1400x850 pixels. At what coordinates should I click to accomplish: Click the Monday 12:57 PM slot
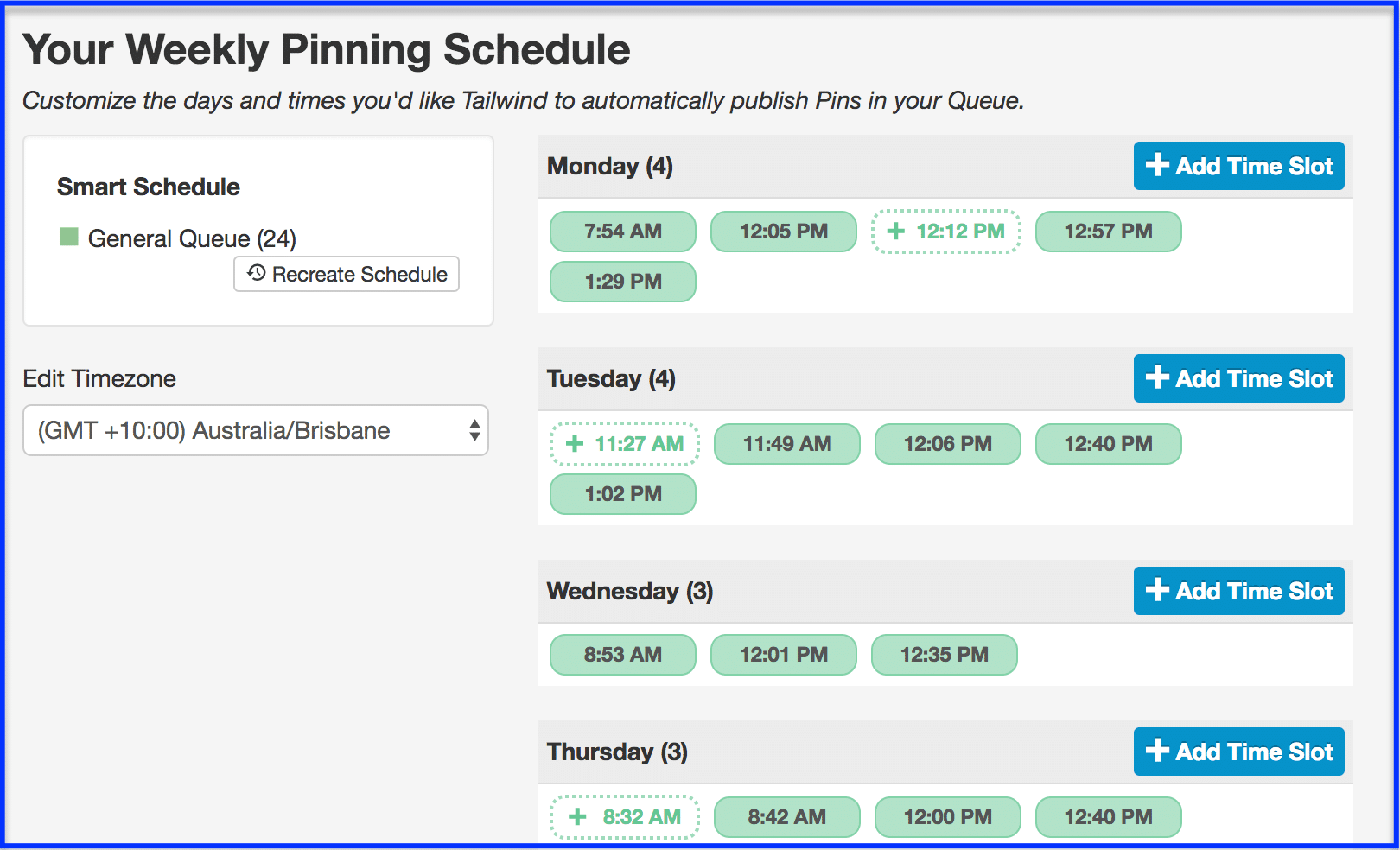tap(1109, 232)
